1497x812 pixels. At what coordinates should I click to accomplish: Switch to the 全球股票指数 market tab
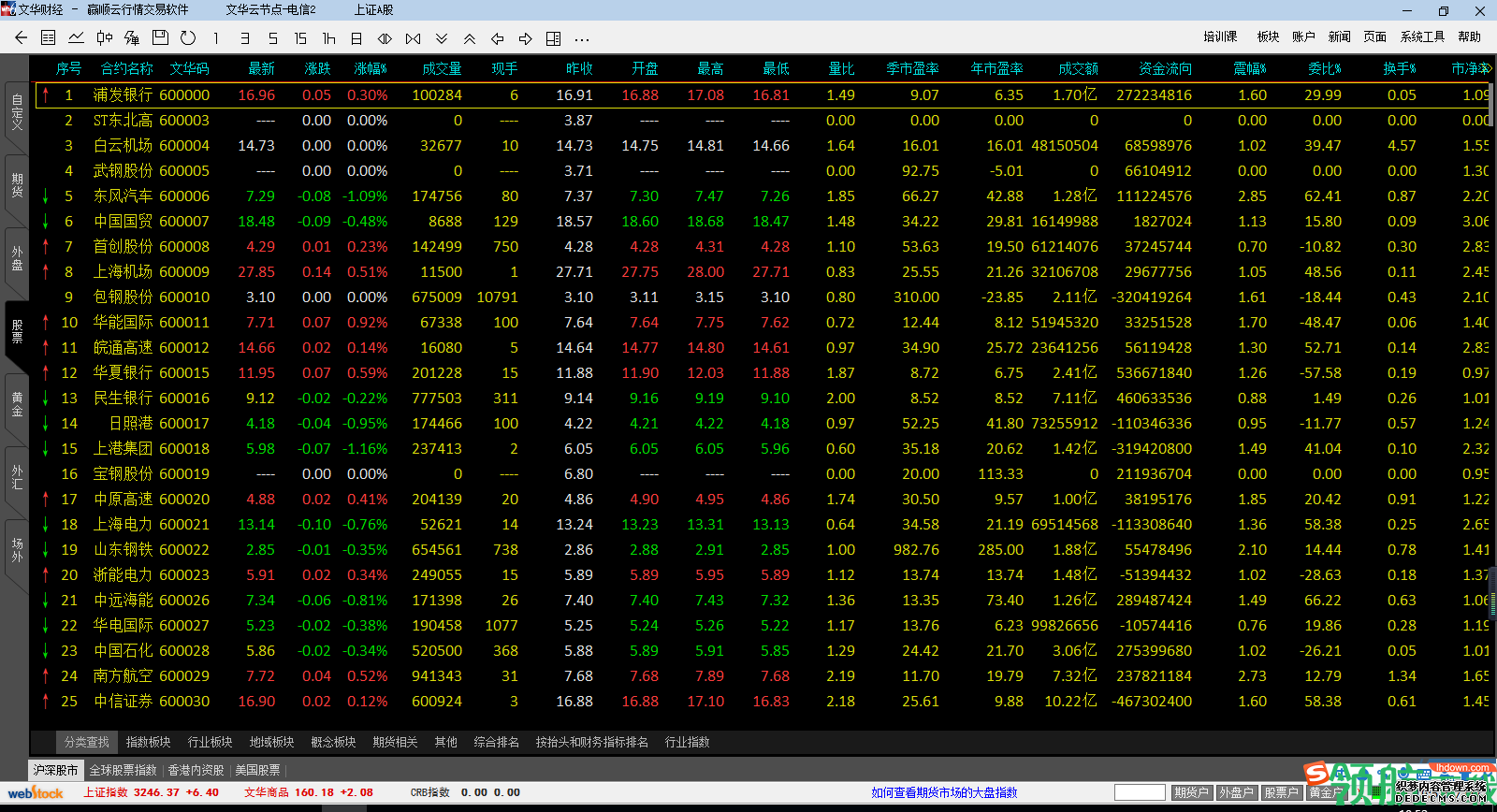pos(124,770)
